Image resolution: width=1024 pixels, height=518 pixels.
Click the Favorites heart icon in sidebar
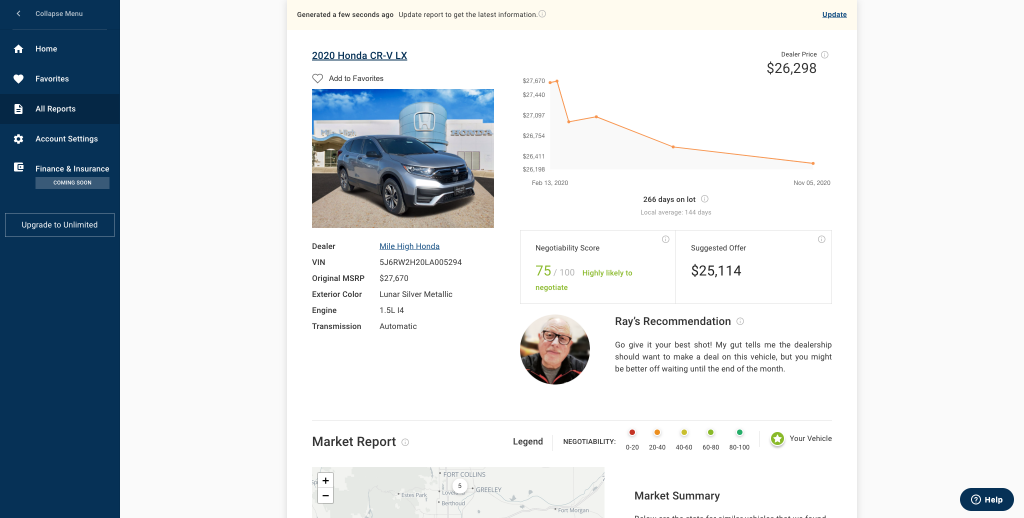point(18,79)
